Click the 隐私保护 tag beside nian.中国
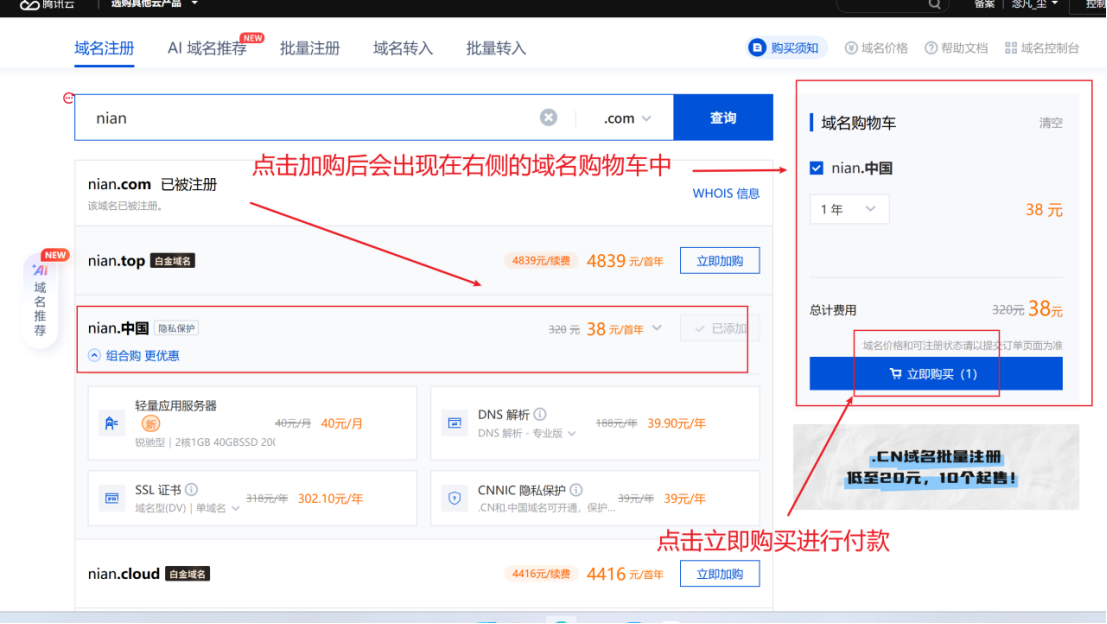 coord(176,328)
